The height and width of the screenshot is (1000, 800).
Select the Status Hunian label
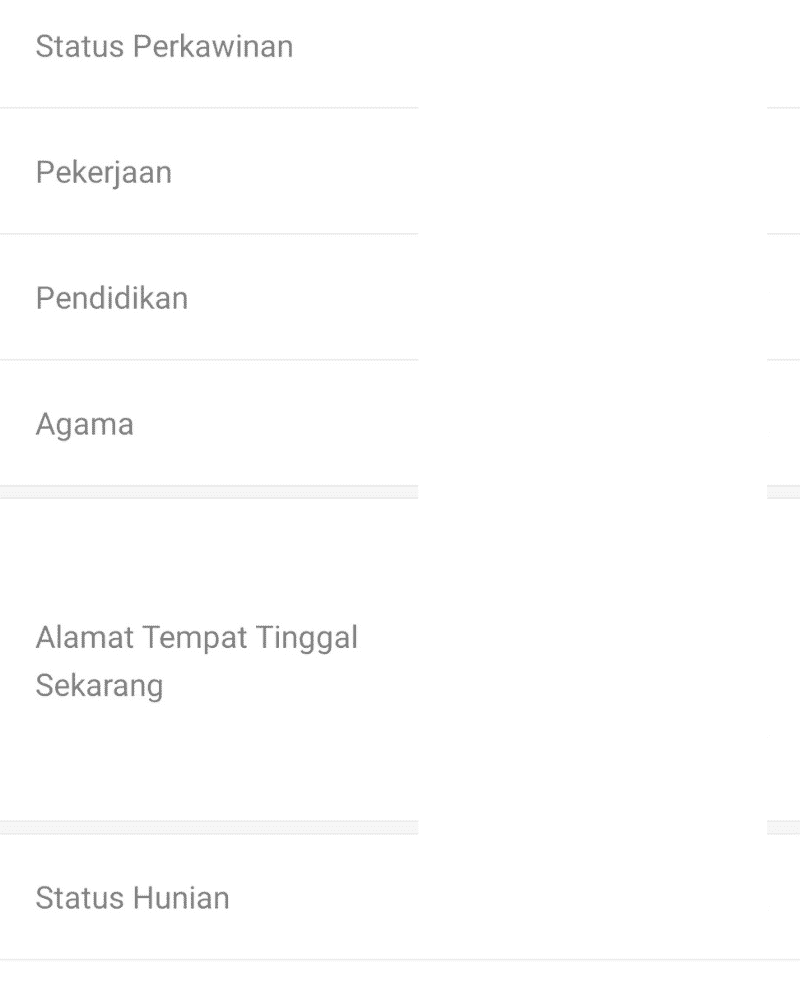click(x=131, y=897)
